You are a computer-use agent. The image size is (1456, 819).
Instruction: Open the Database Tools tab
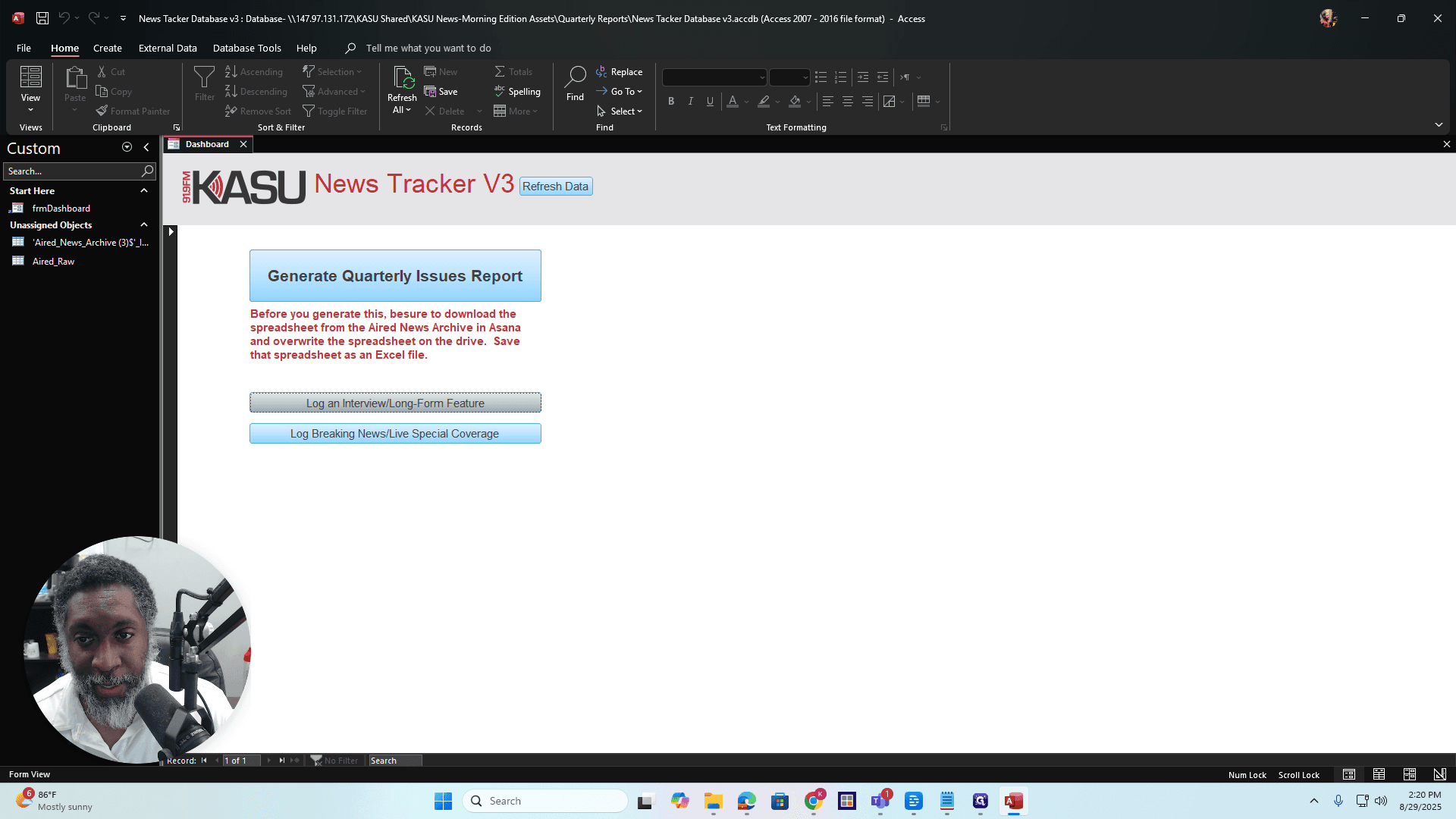[x=246, y=48]
